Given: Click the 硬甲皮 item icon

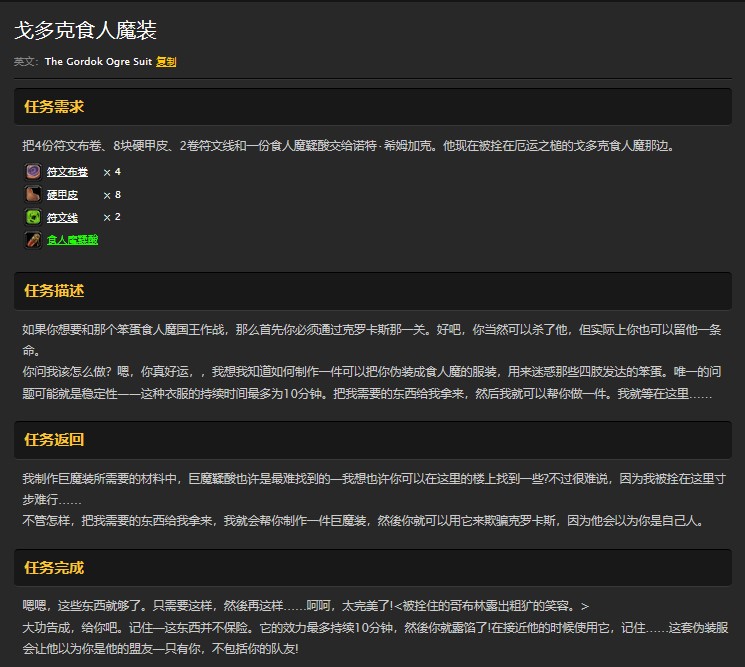Looking at the screenshot, I should (33, 194).
